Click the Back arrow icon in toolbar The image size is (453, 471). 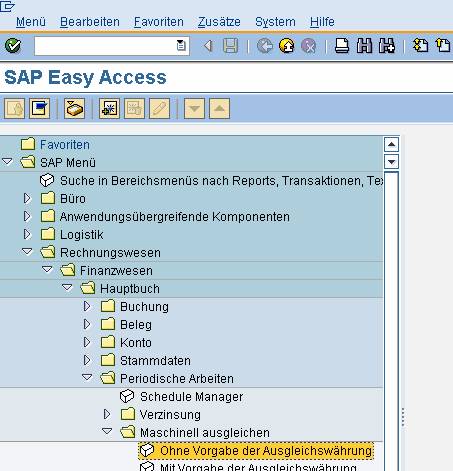click(209, 46)
